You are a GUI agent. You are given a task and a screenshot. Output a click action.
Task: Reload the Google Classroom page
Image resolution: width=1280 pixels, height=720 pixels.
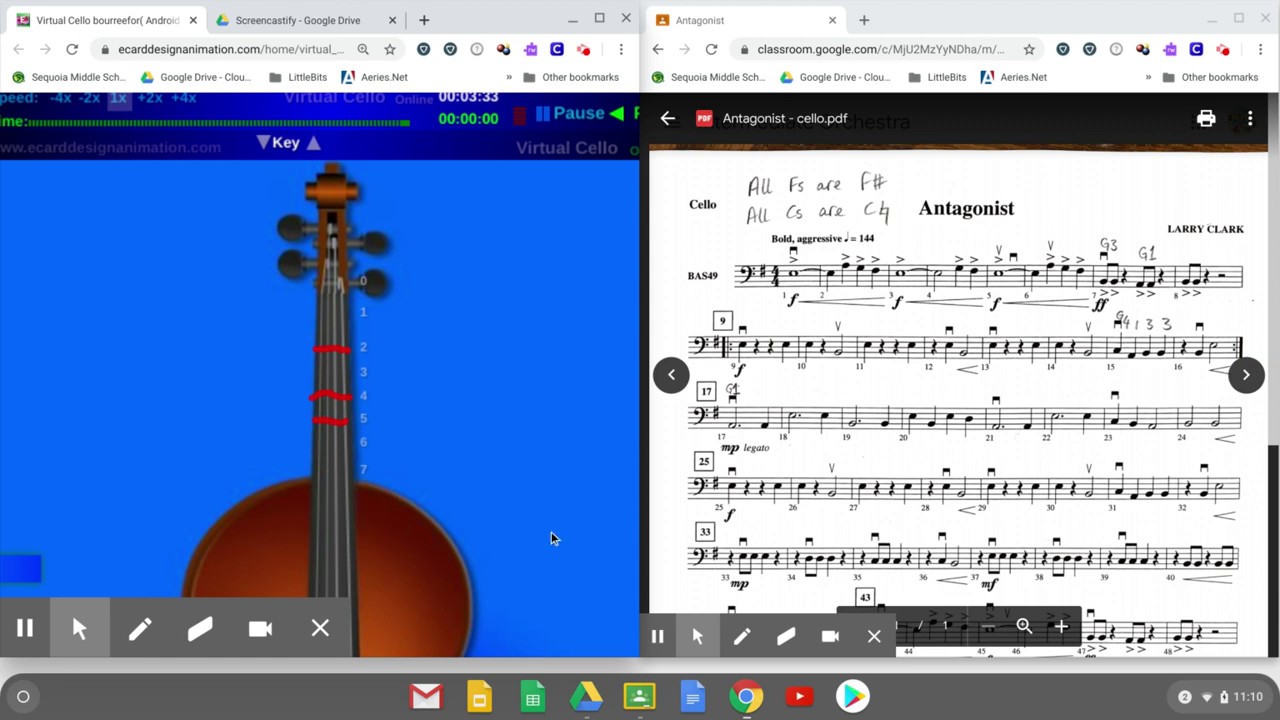click(x=711, y=49)
